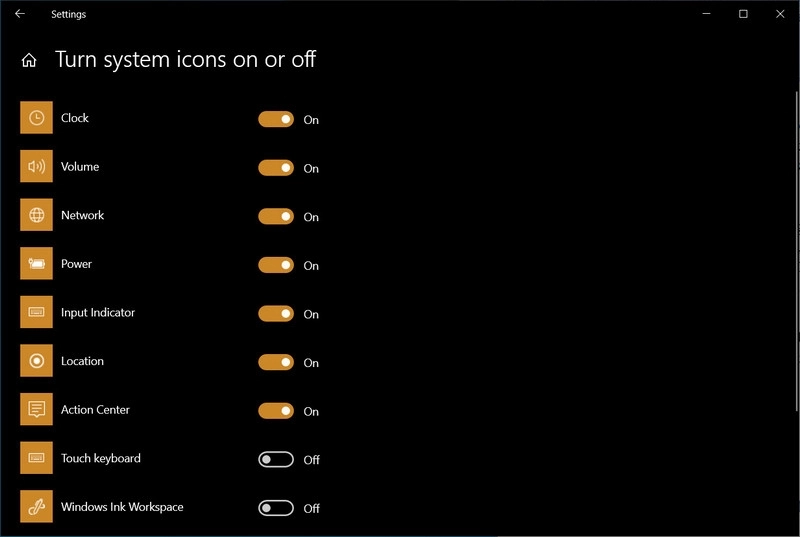Viewport: 800px width, 537px height.
Task: Switch off the Network toggle
Action: [276, 216]
